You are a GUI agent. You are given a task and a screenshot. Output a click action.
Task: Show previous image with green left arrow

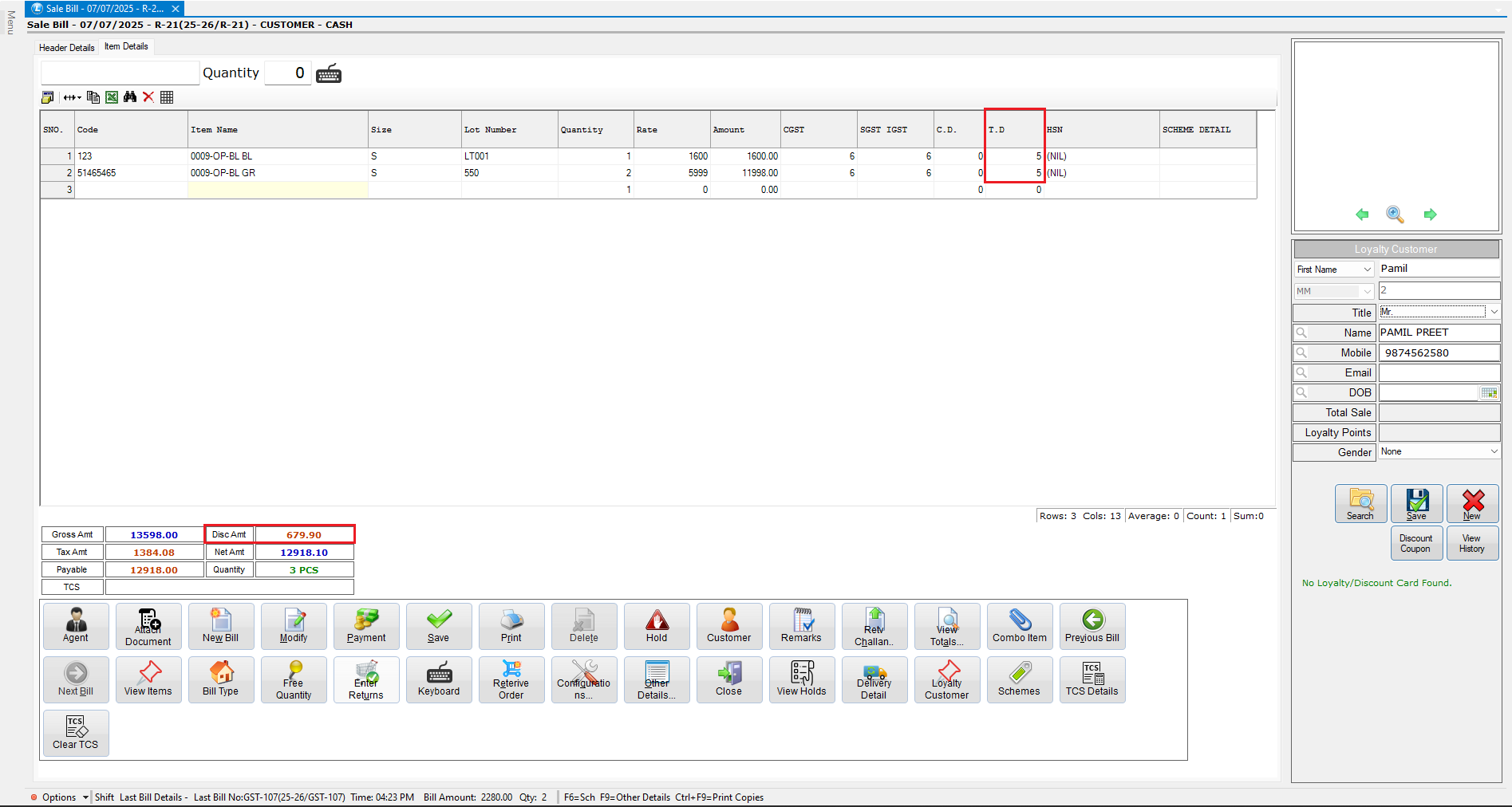pos(1362,215)
